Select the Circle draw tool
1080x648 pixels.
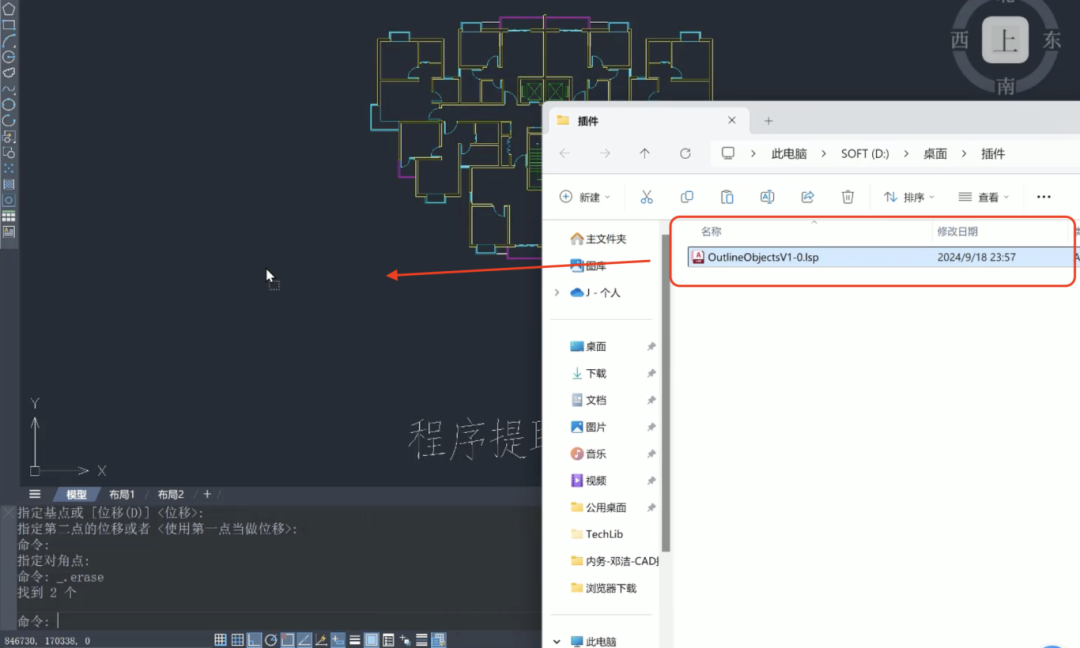9,57
